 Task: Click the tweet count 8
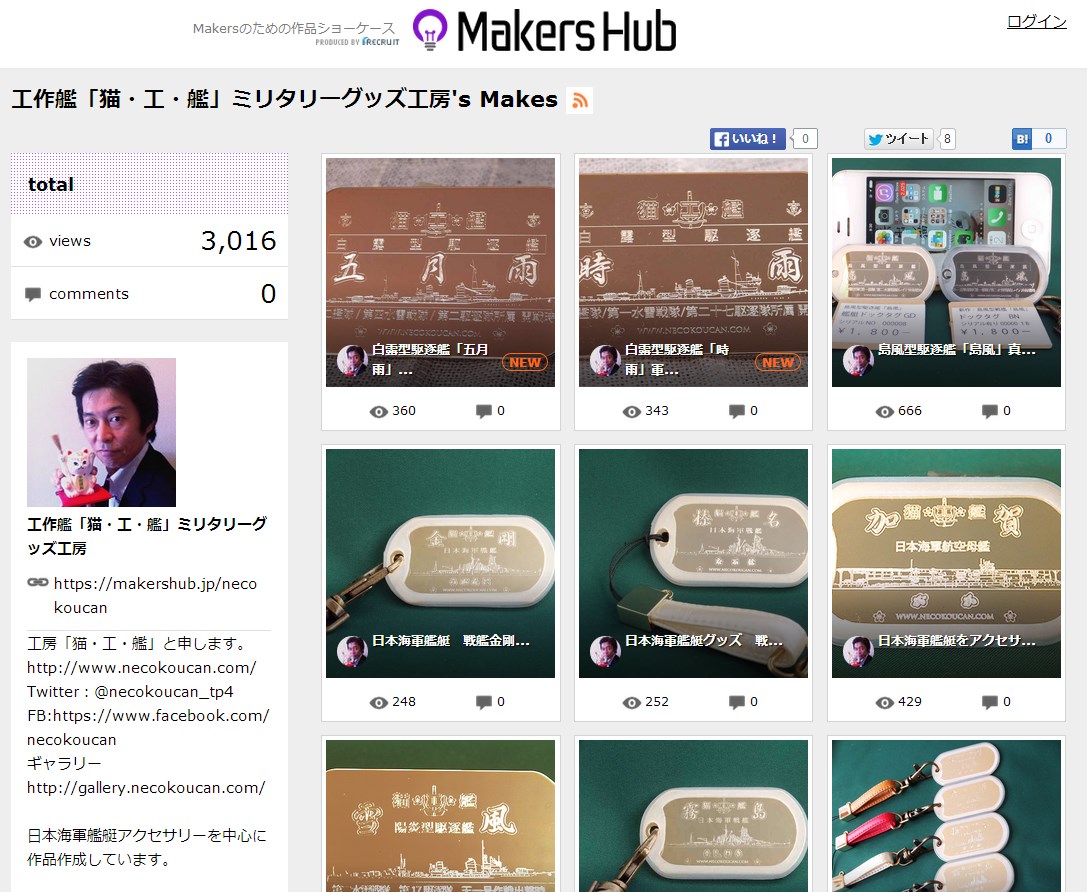click(x=947, y=139)
